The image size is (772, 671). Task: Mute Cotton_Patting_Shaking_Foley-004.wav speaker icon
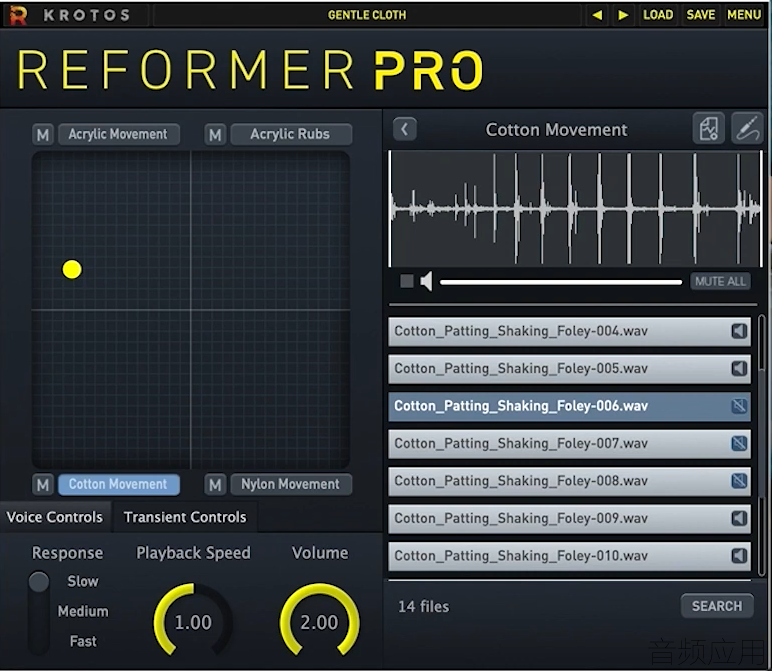739,331
